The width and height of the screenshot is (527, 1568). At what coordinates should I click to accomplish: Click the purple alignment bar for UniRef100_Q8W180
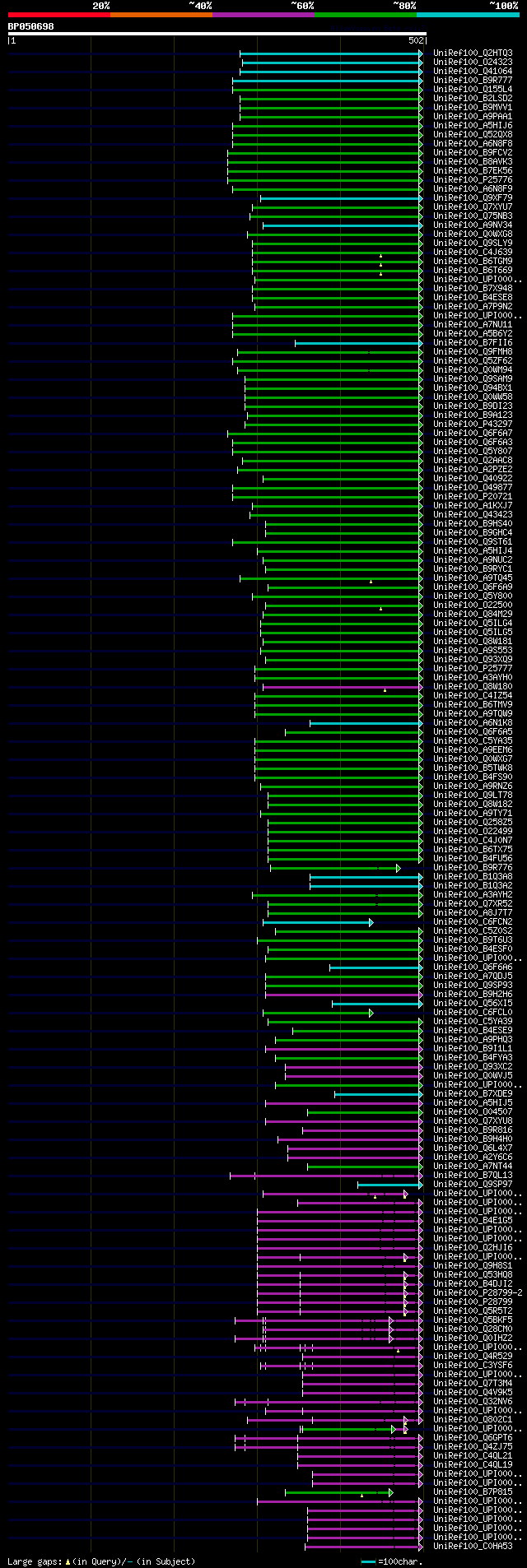(x=342, y=687)
